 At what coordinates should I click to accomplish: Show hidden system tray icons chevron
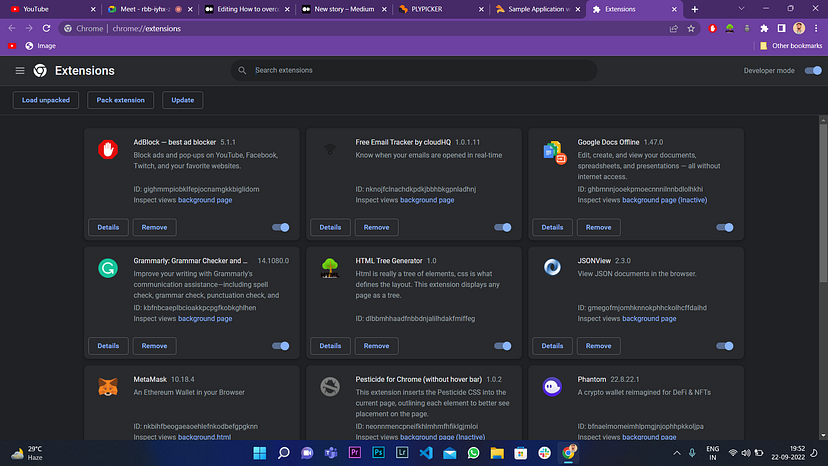[x=676, y=453]
